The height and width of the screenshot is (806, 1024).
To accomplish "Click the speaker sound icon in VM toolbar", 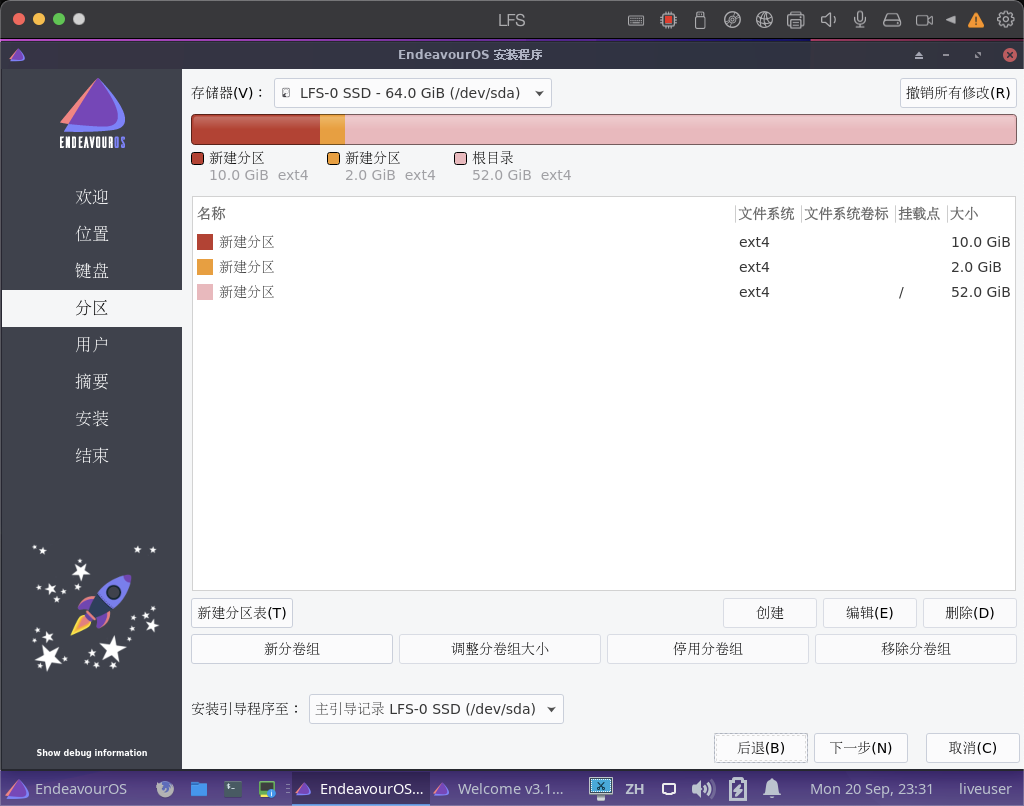I will coord(828,20).
